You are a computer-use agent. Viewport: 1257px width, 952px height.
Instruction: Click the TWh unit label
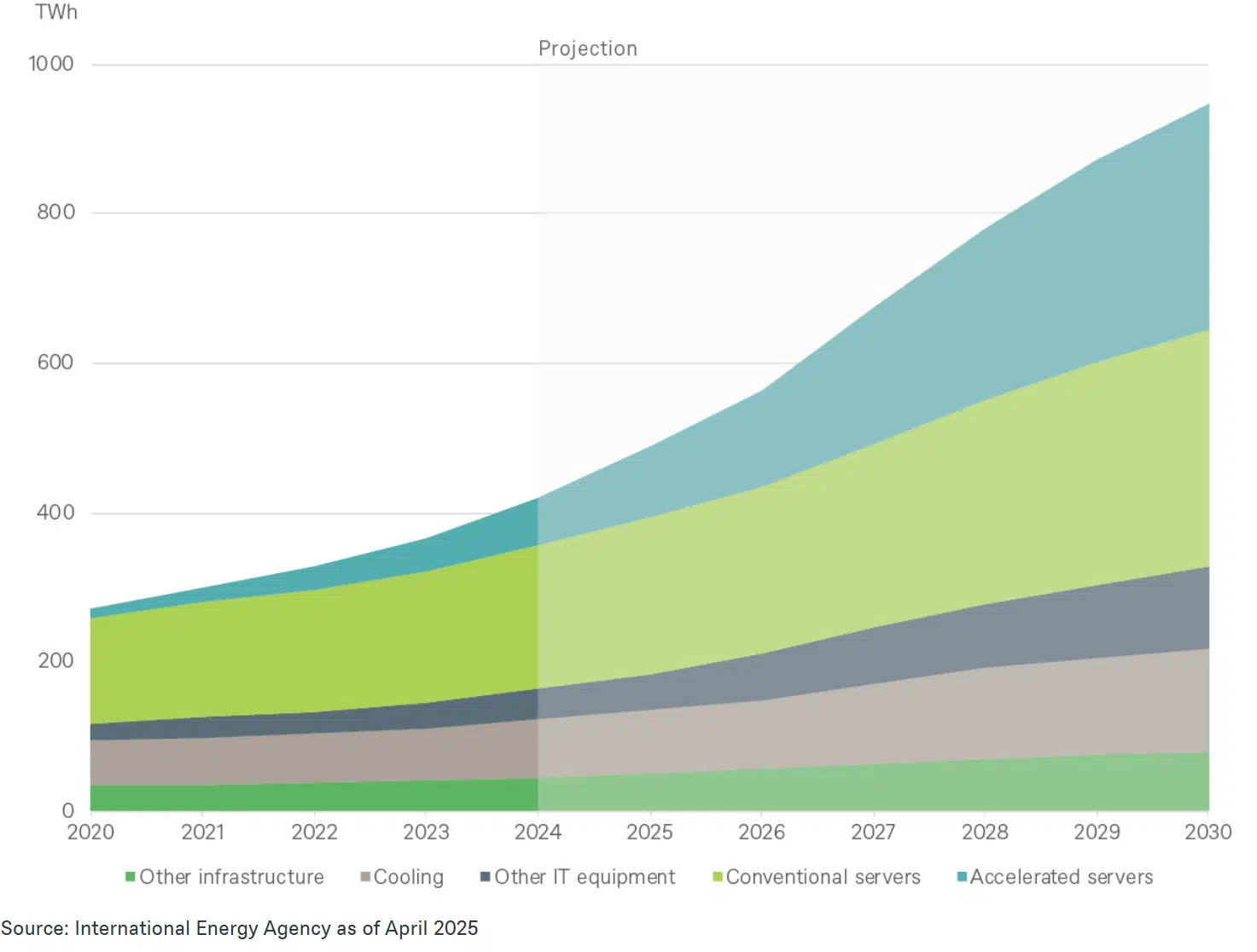point(56,12)
